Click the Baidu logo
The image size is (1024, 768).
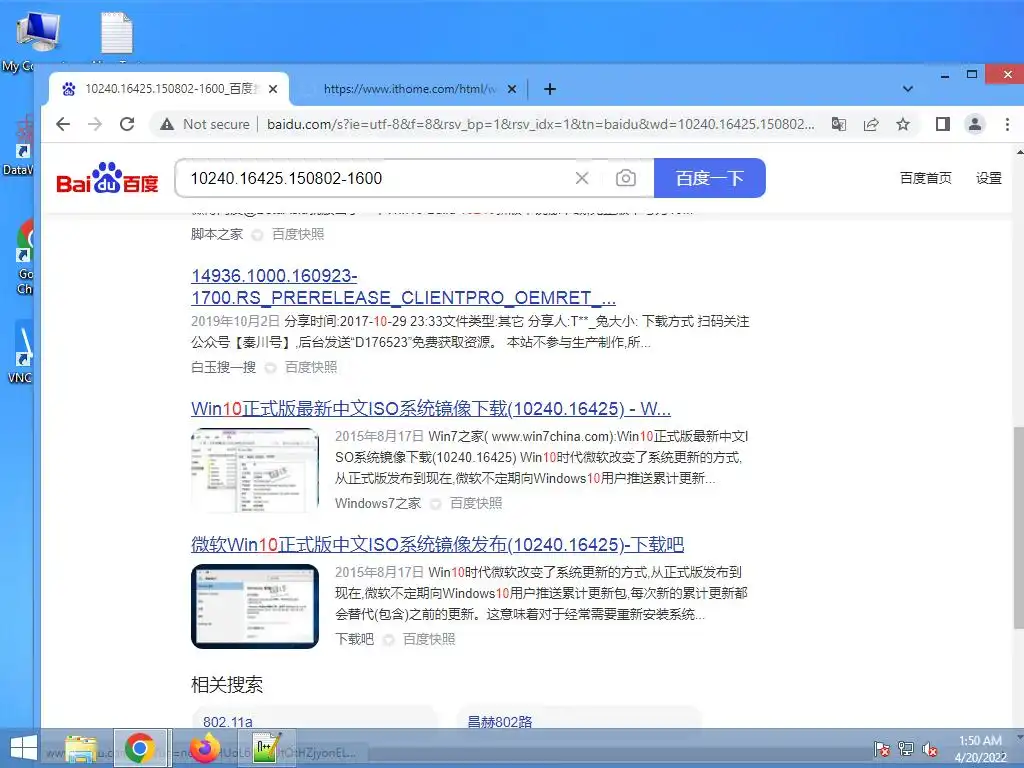coord(107,178)
